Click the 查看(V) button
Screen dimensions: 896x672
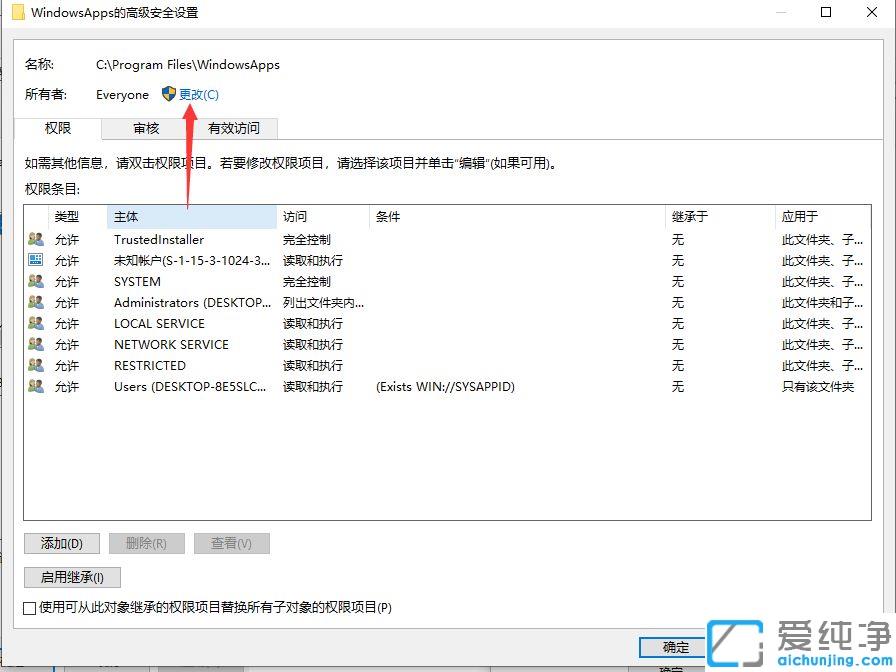(232, 543)
